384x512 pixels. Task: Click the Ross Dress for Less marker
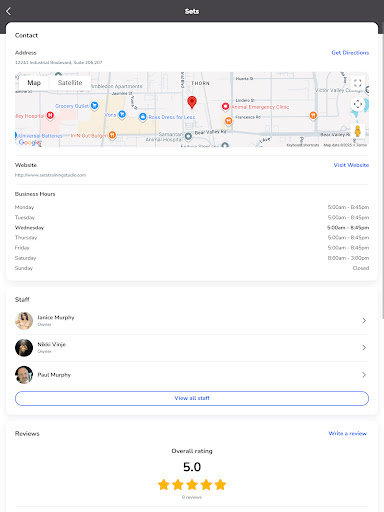coord(143,117)
